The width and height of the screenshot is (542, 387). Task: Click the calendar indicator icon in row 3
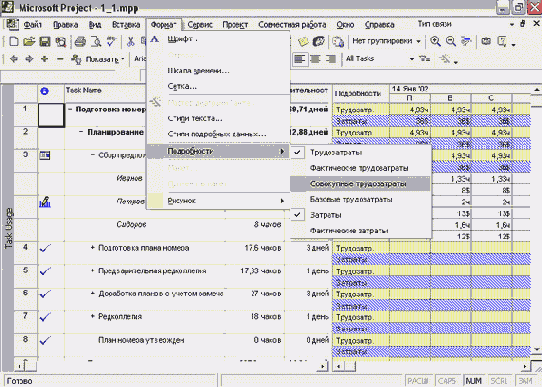45,155
